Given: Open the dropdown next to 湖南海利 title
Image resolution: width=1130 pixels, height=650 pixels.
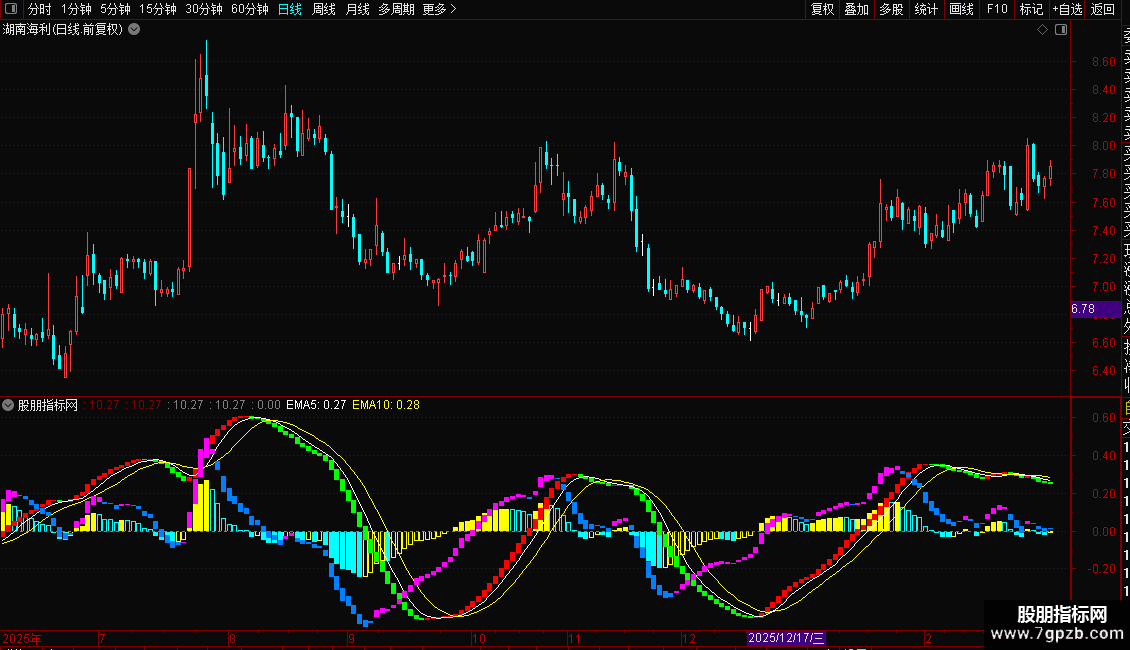Looking at the screenshot, I should [x=134, y=30].
